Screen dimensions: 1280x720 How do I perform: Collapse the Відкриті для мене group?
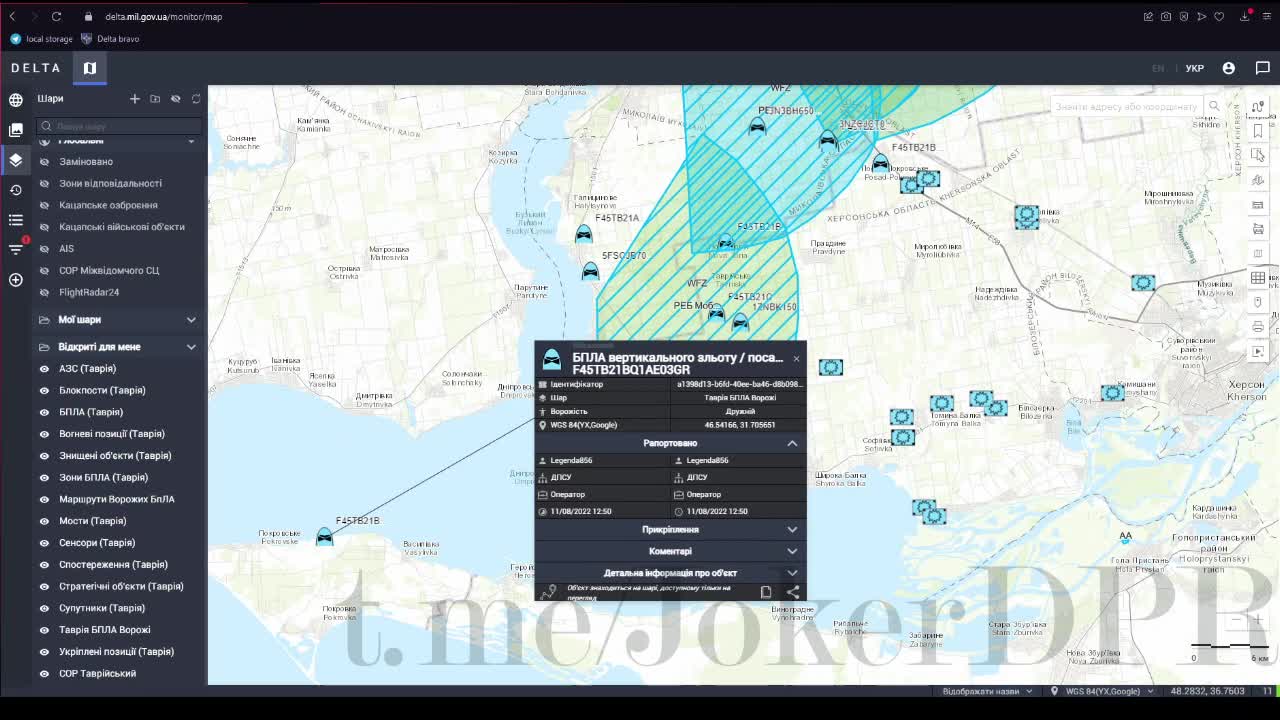[x=191, y=347]
